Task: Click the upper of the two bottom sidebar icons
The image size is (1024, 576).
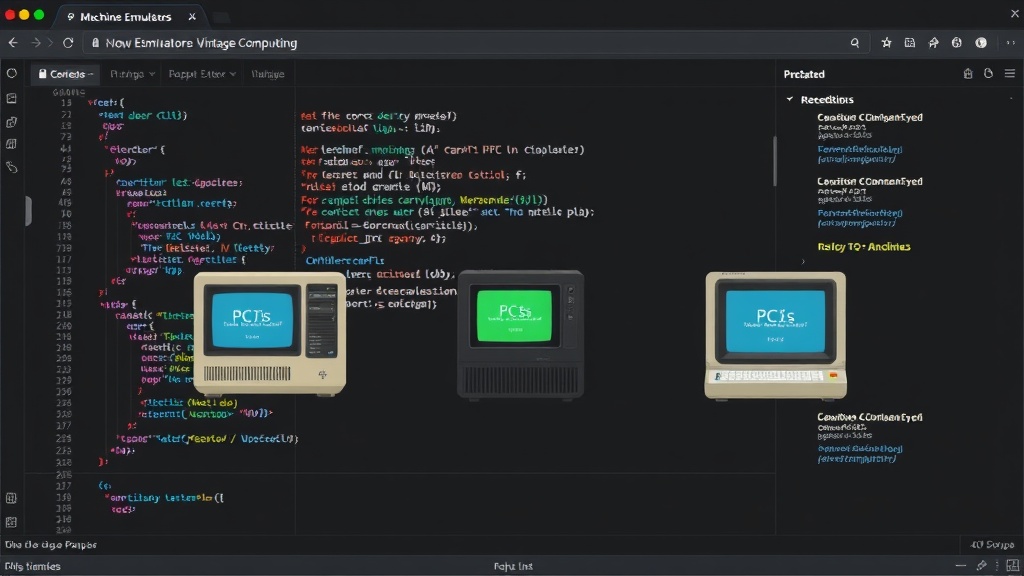Action: (x=11, y=498)
